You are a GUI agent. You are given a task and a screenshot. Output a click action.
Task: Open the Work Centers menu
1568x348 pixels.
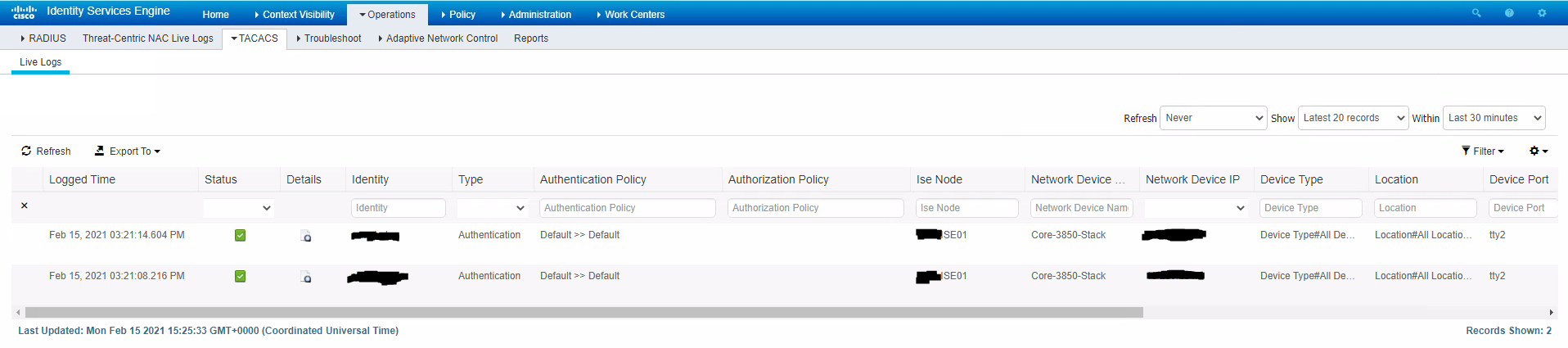[x=630, y=15]
